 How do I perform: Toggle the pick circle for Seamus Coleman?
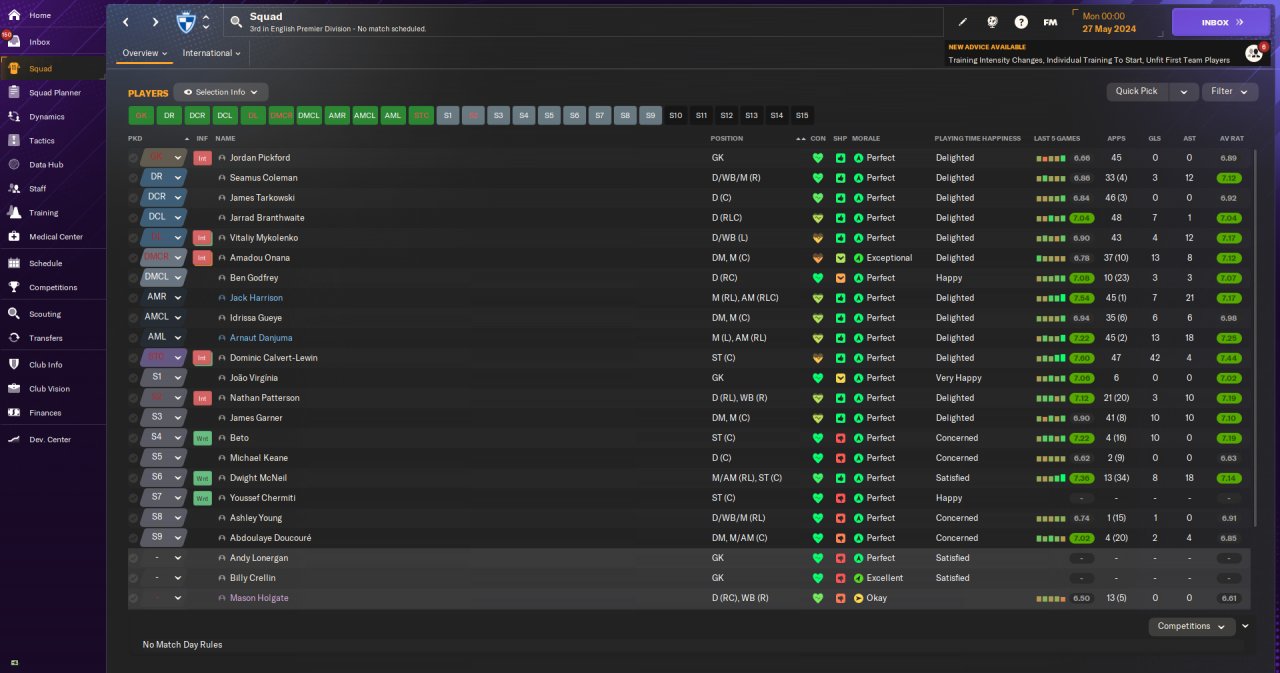(134, 178)
